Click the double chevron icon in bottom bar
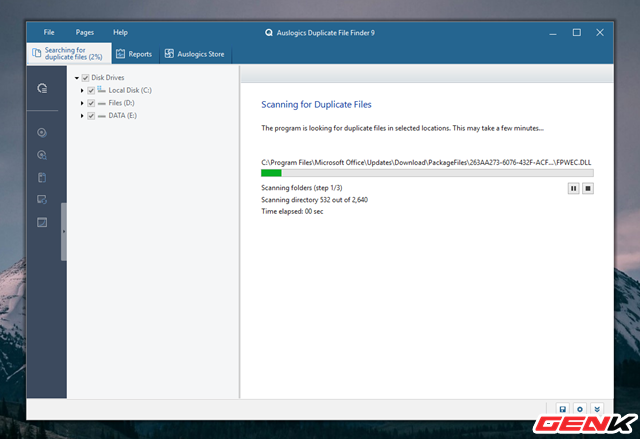 coord(597,409)
